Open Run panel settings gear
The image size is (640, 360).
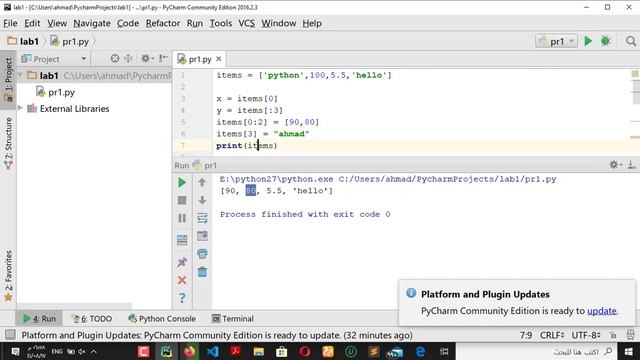click(x=615, y=164)
